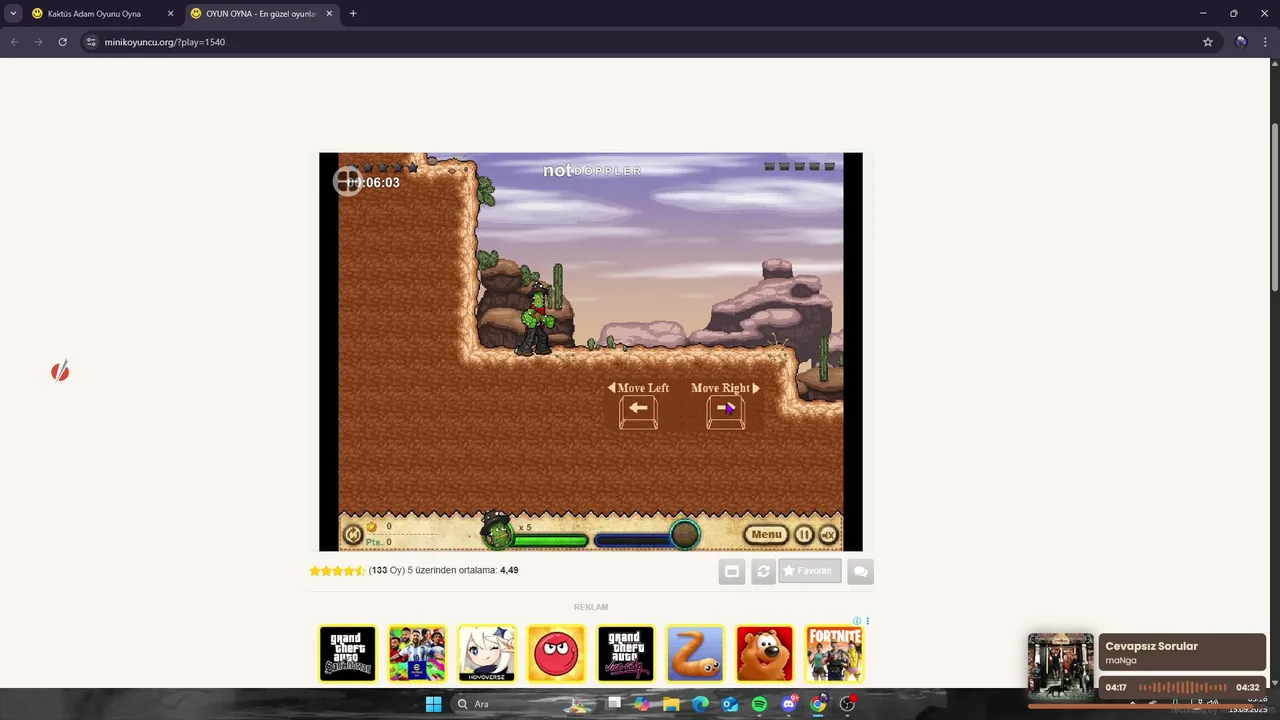Open Spotify from taskbar
This screenshot has height=720, width=1280.
(759, 704)
